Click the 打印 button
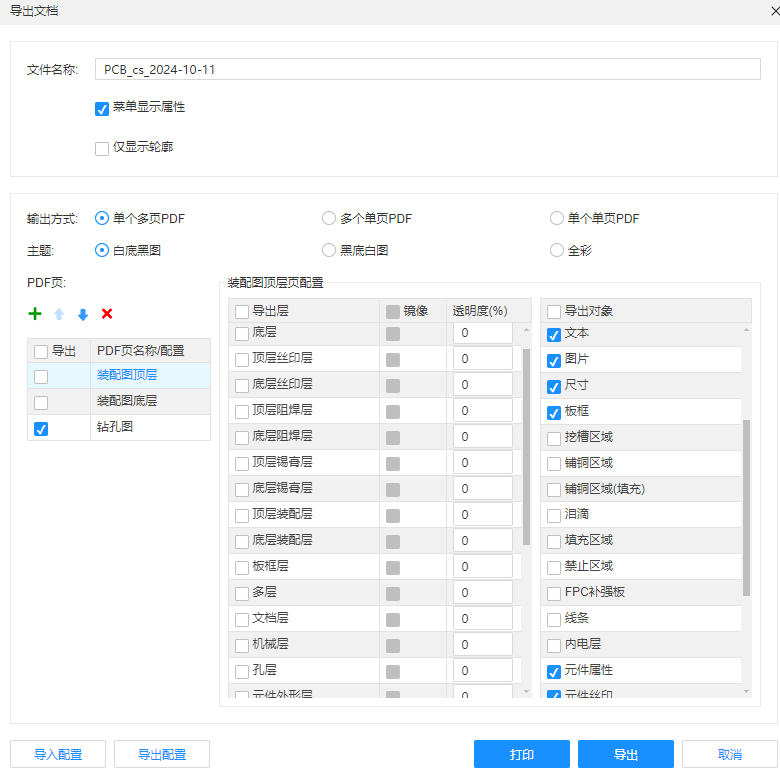This screenshot has height=778, width=780. pos(522,754)
